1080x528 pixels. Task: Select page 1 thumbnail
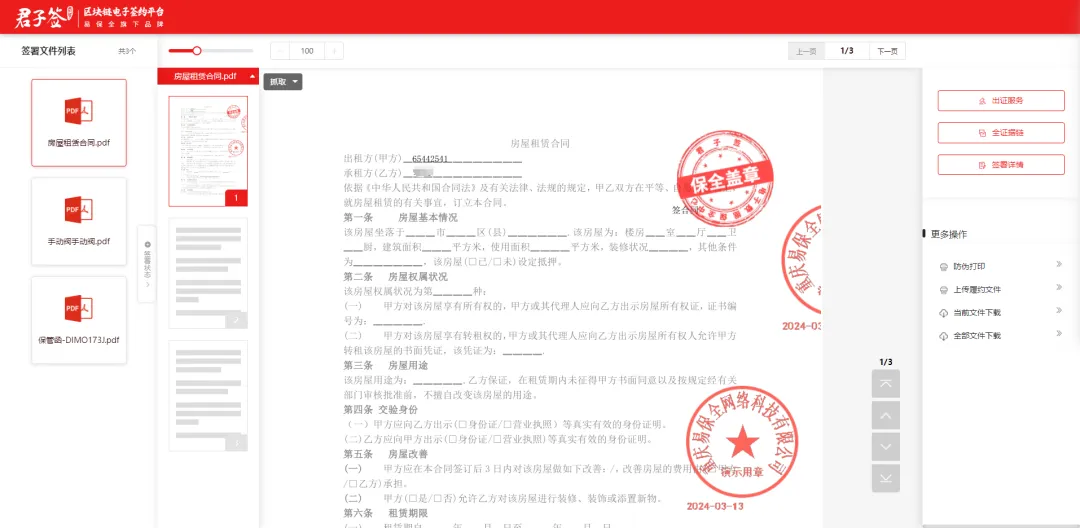[x=208, y=151]
